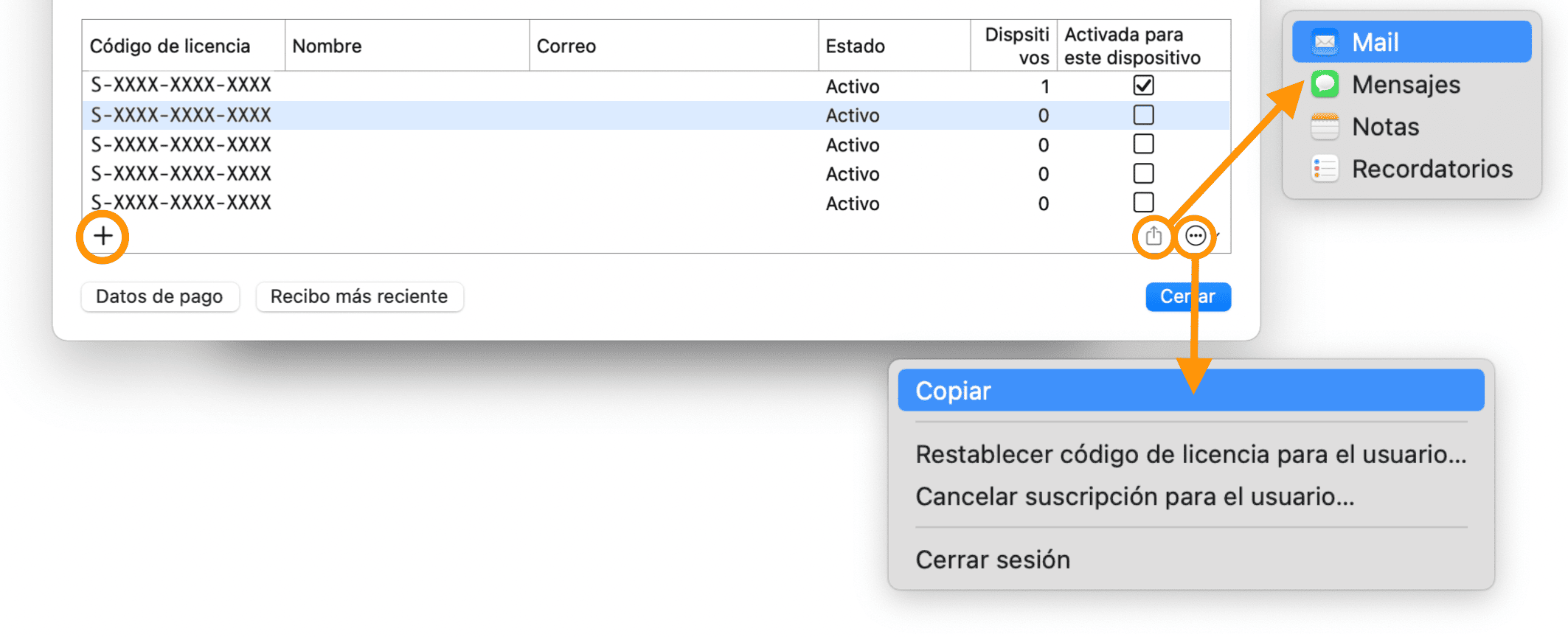Uncheck the activated checkbox in first row
Screen dimensions: 1568x637
1143,86
